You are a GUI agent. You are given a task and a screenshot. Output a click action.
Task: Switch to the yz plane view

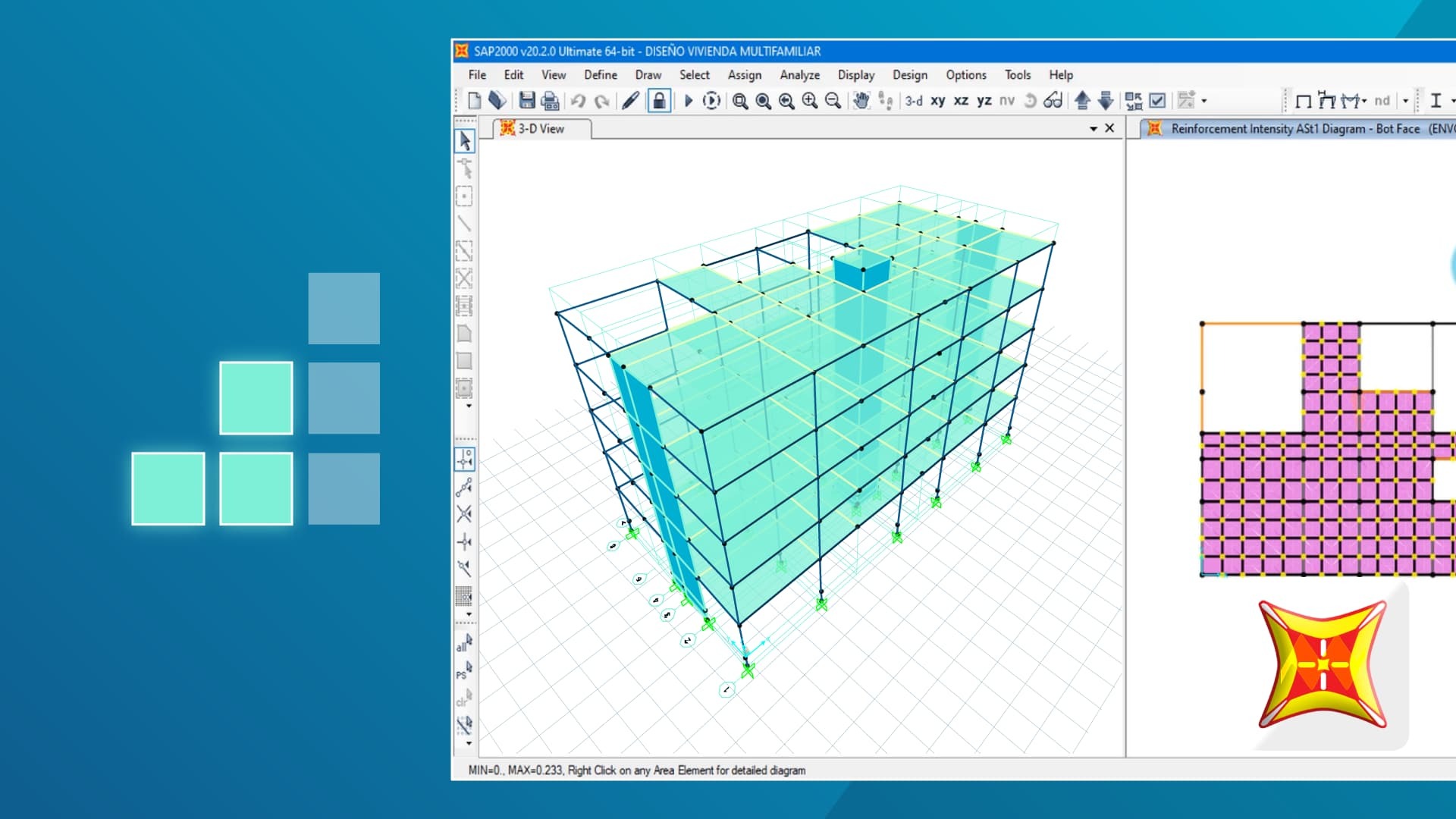pos(984,100)
